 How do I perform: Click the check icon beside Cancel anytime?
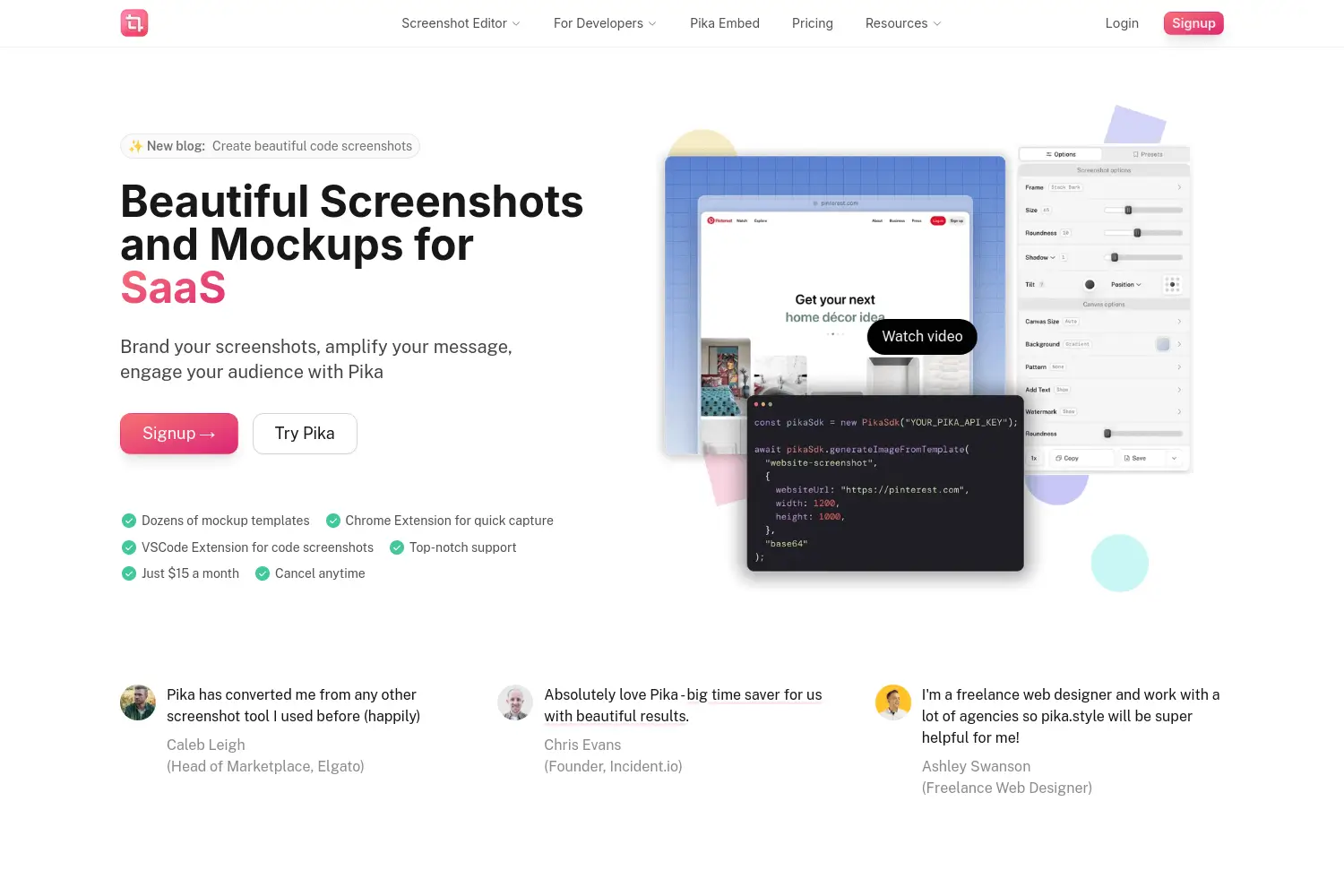point(263,573)
